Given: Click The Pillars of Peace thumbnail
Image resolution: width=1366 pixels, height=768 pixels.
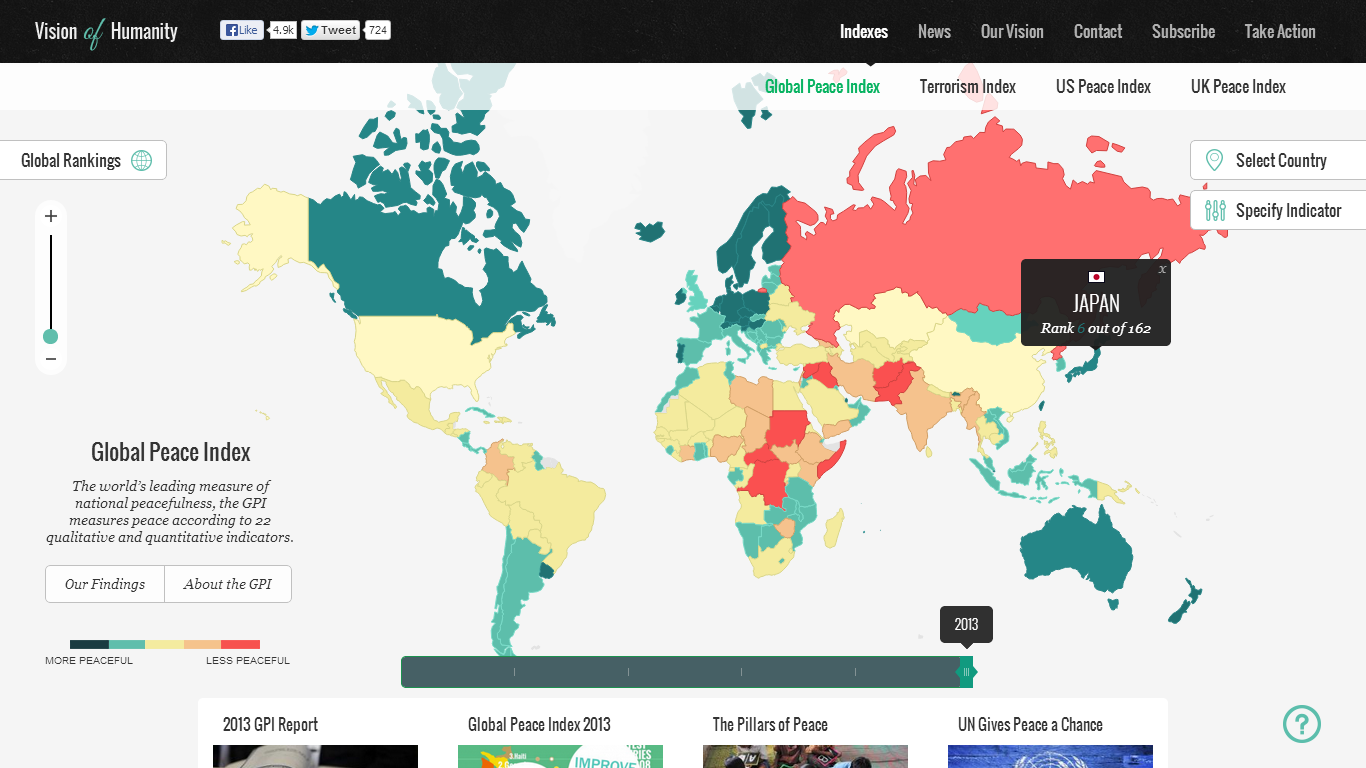Looking at the screenshot, I should 805,756.
